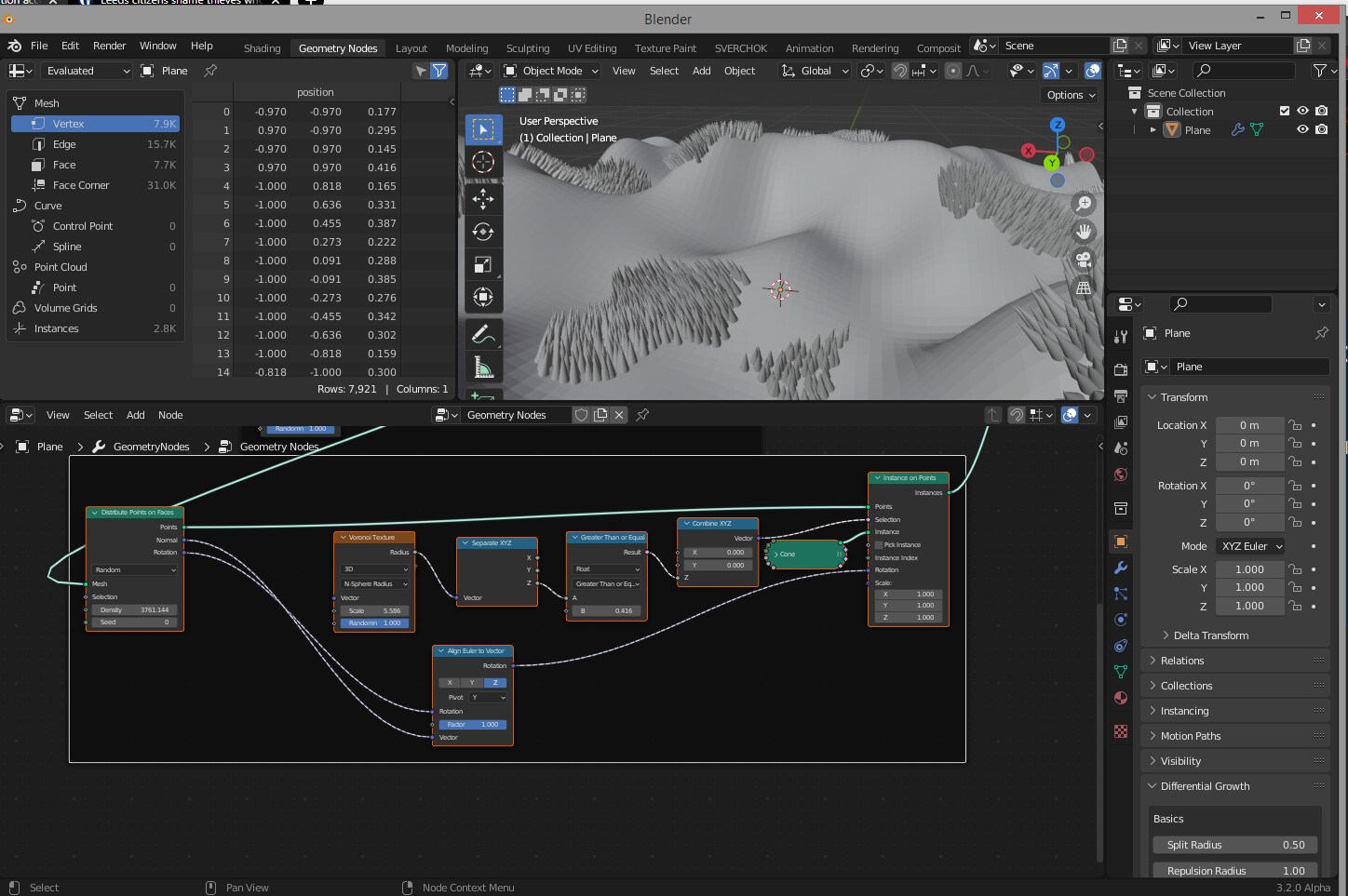Expand the Plane item in outliner
This screenshot has width=1348, height=896.
click(1153, 130)
